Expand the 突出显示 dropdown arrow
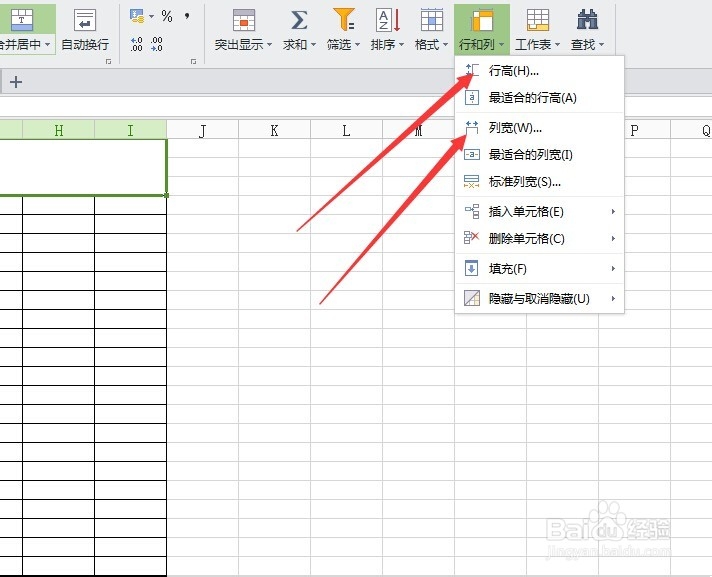Viewport: 712px width, 577px height. click(270, 44)
